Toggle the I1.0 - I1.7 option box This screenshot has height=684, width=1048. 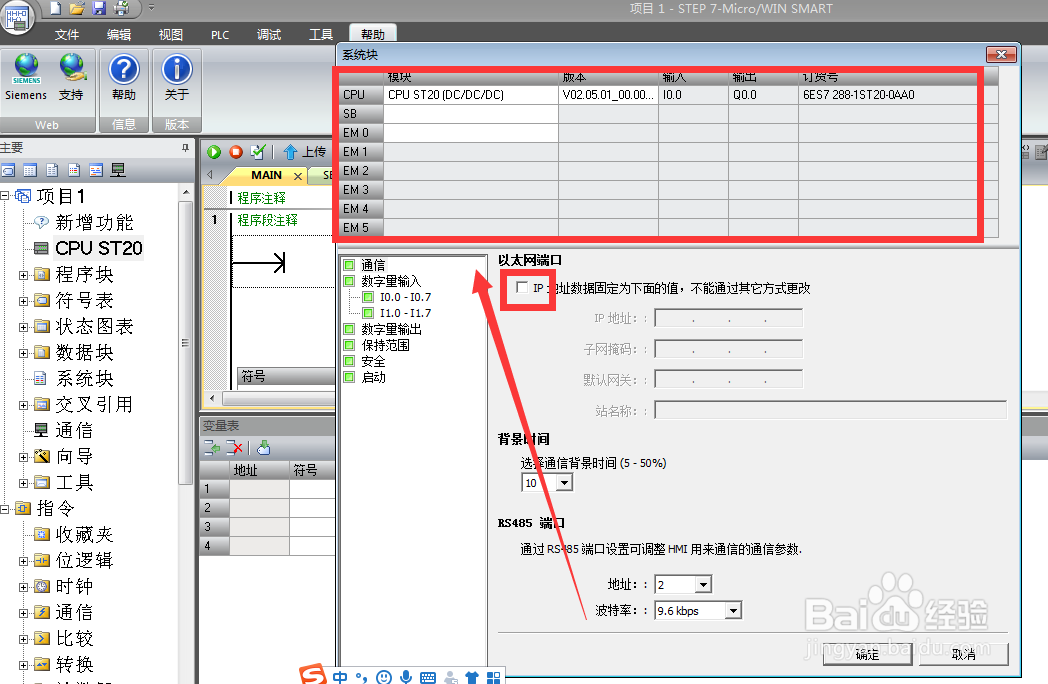368,313
